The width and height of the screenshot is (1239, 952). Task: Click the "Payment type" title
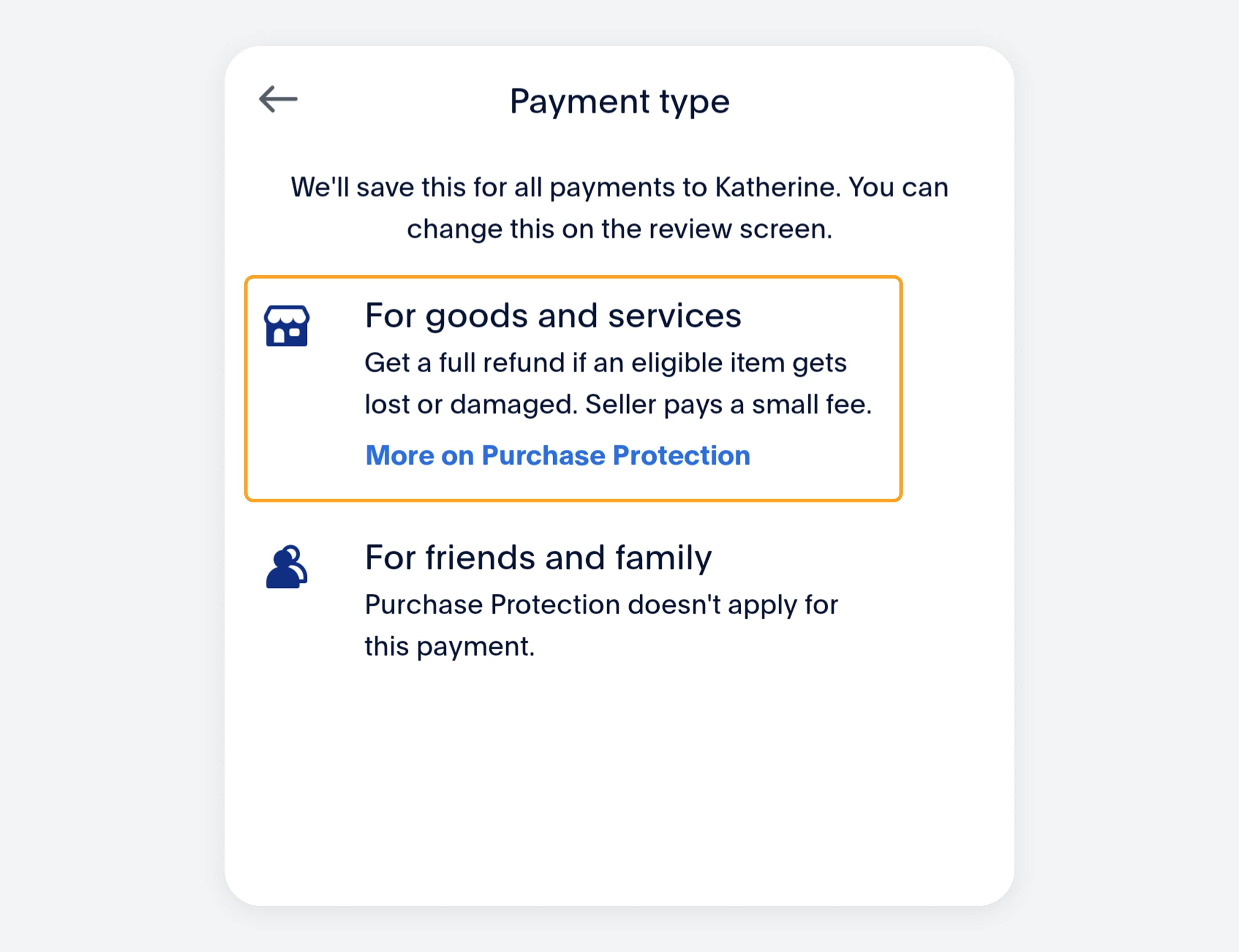(619, 102)
